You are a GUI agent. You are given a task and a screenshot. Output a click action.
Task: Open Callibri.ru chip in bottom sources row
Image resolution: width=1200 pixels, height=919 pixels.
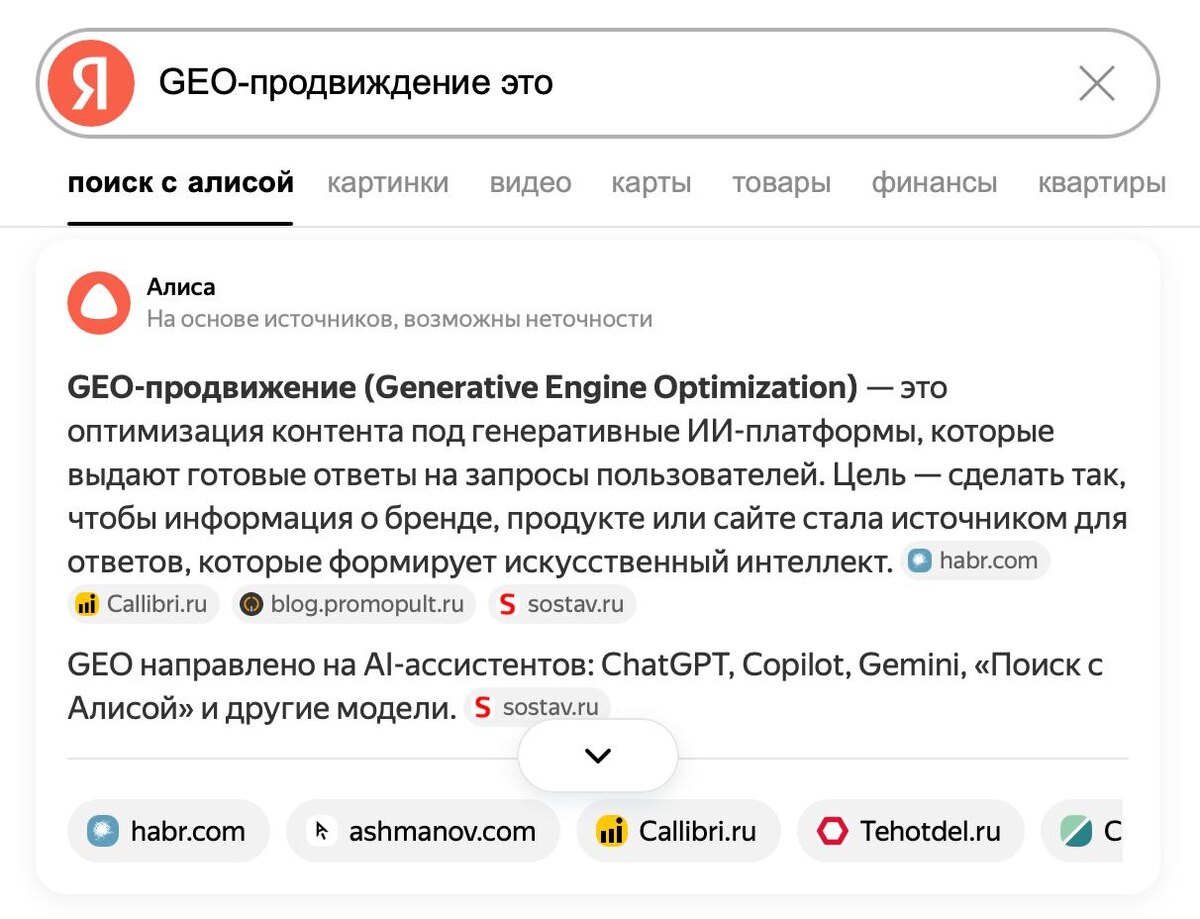click(678, 831)
